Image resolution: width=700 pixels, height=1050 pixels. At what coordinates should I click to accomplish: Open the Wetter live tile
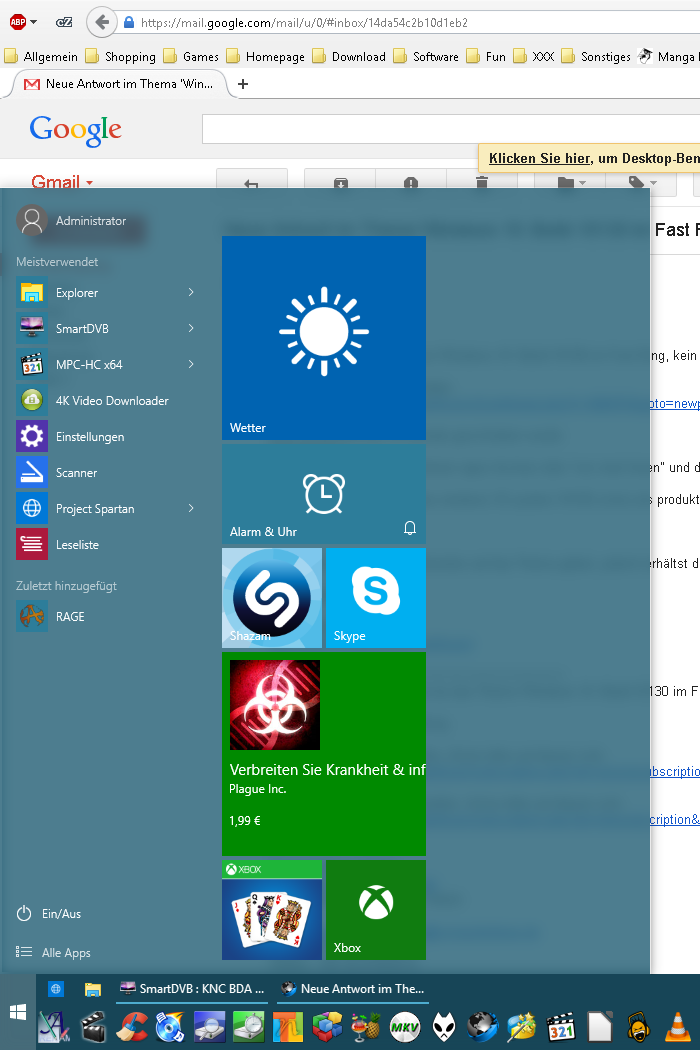point(324,338)
